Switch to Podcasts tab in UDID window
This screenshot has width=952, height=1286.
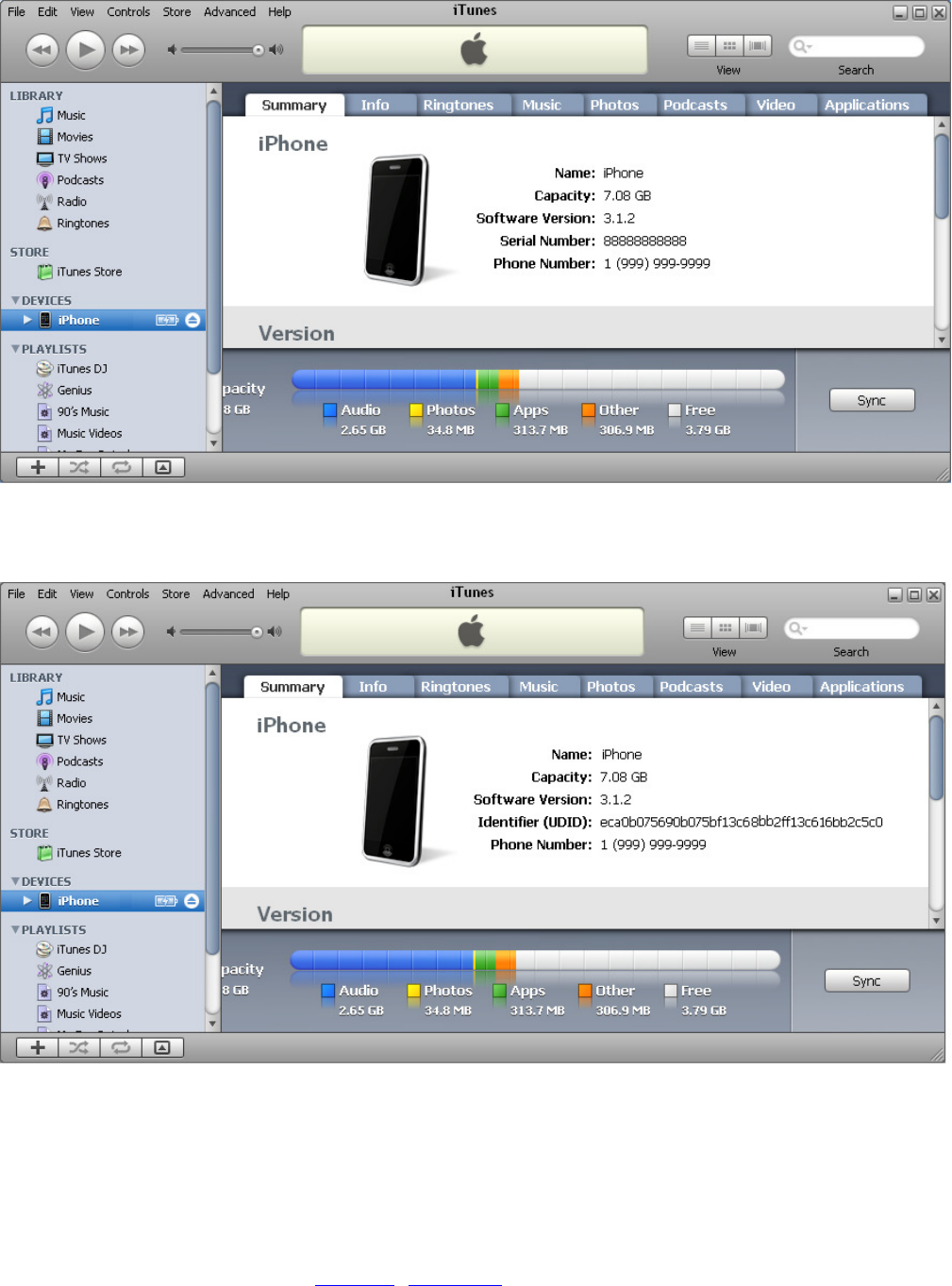click(692, 687)
